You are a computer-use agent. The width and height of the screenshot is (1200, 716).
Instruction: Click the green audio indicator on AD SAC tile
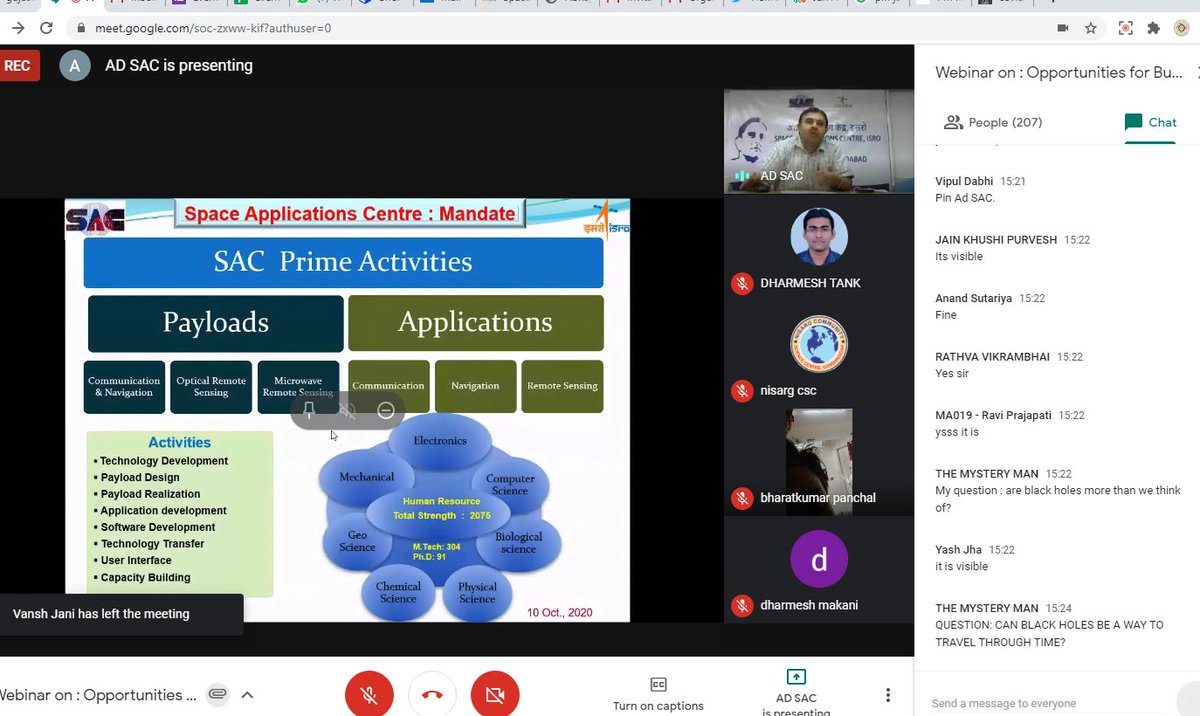point(742,176)
